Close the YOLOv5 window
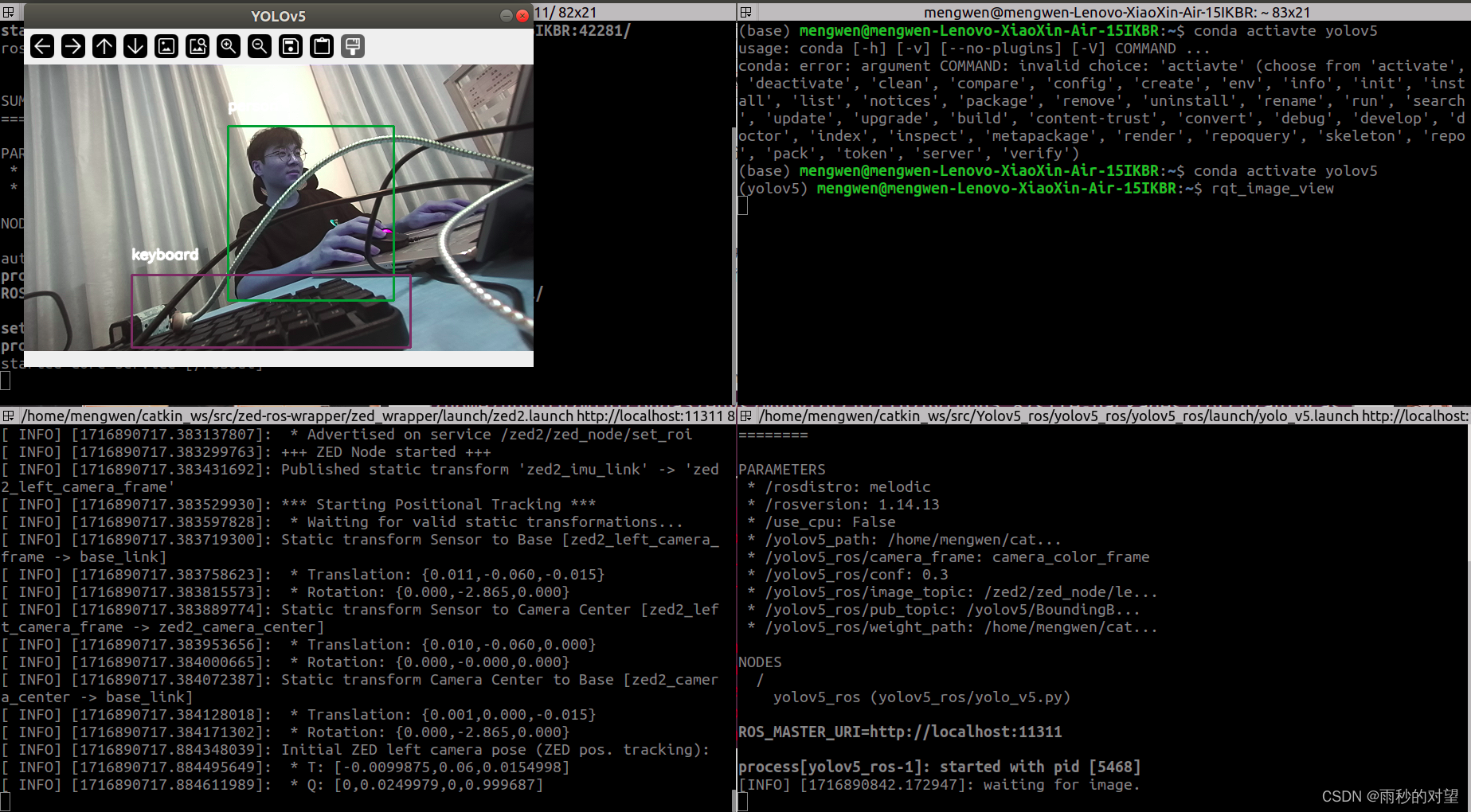This screenshot has height=812, width=1471. pyautogui.click(x=522, y=16)
